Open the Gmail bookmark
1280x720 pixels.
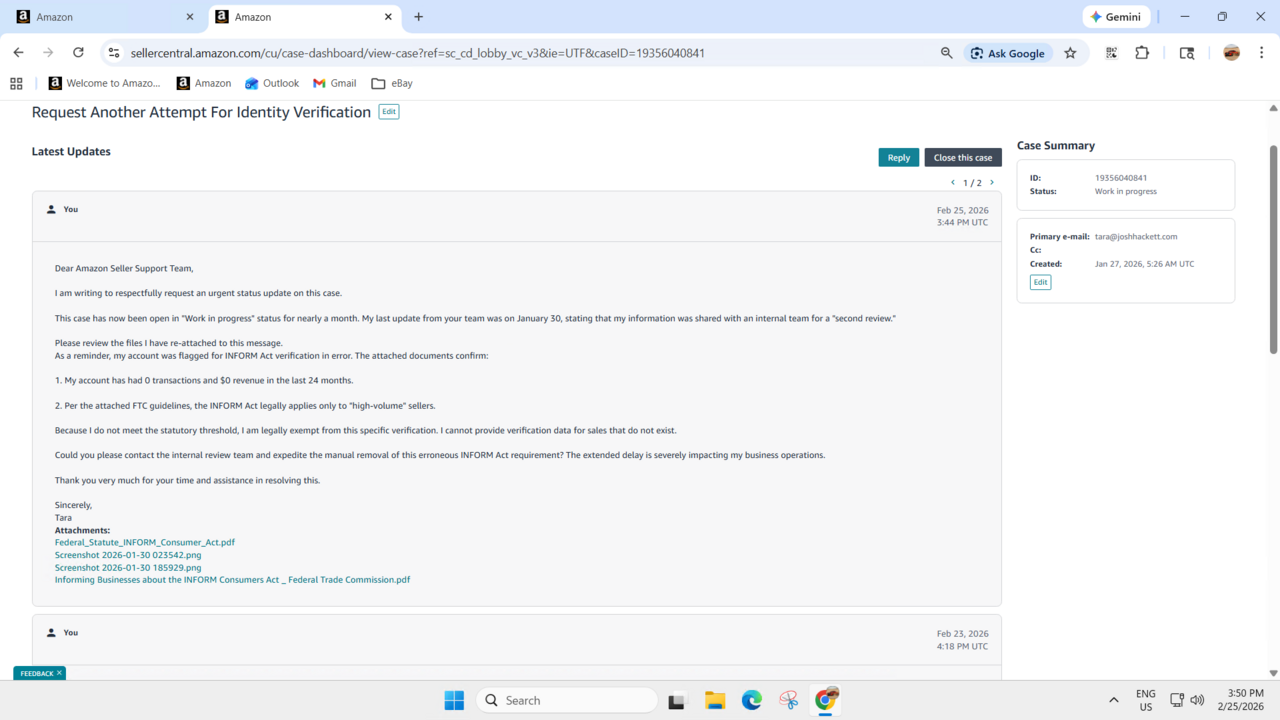335,83
